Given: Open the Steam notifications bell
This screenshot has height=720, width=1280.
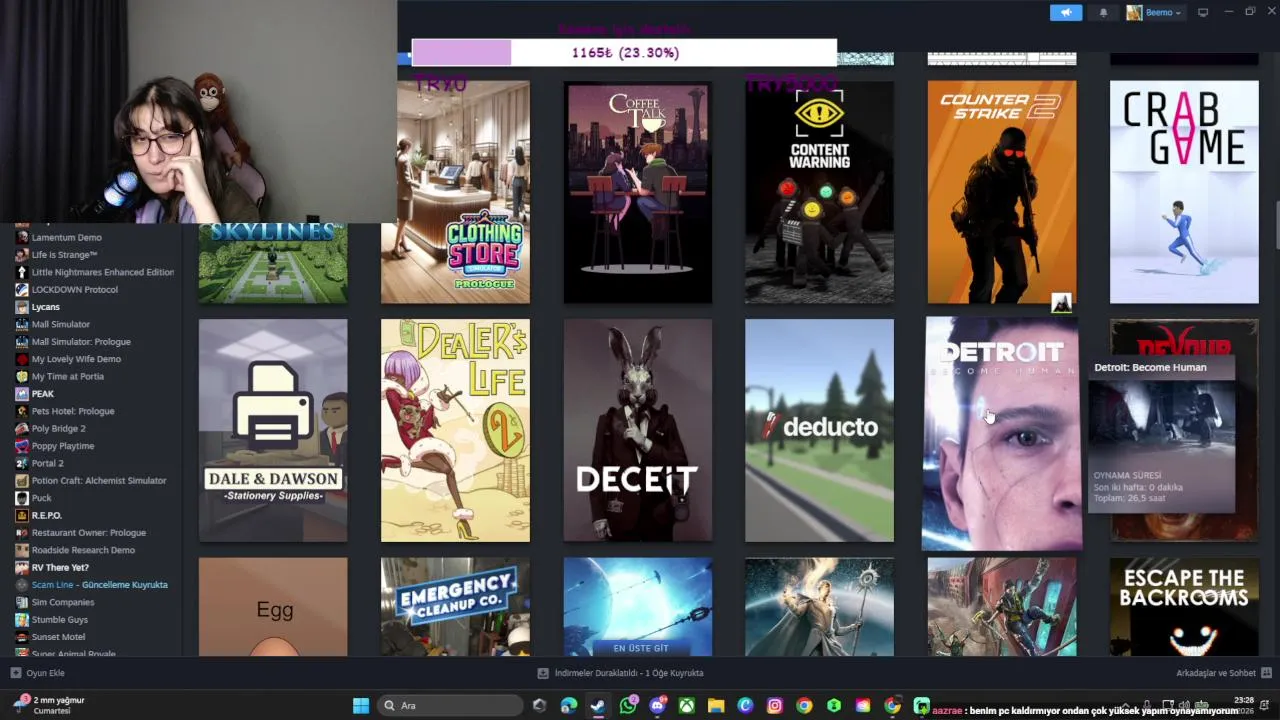Looking at the screenshot, I should tap(1103, 12).
